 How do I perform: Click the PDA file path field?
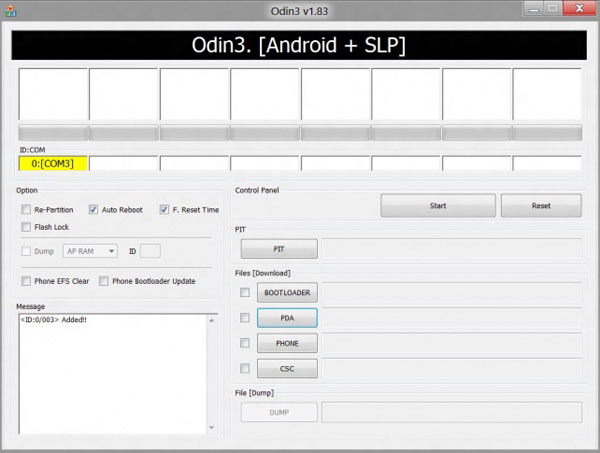(452, 318)
